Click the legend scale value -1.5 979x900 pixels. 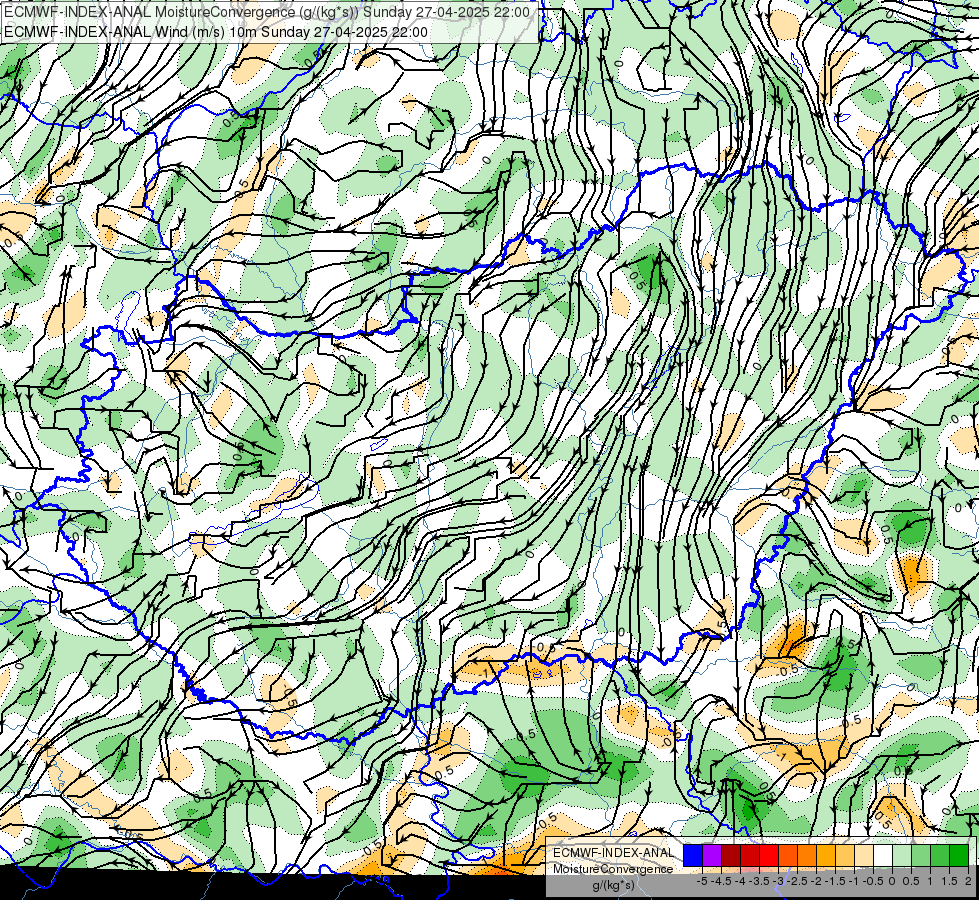pos(835,881)
